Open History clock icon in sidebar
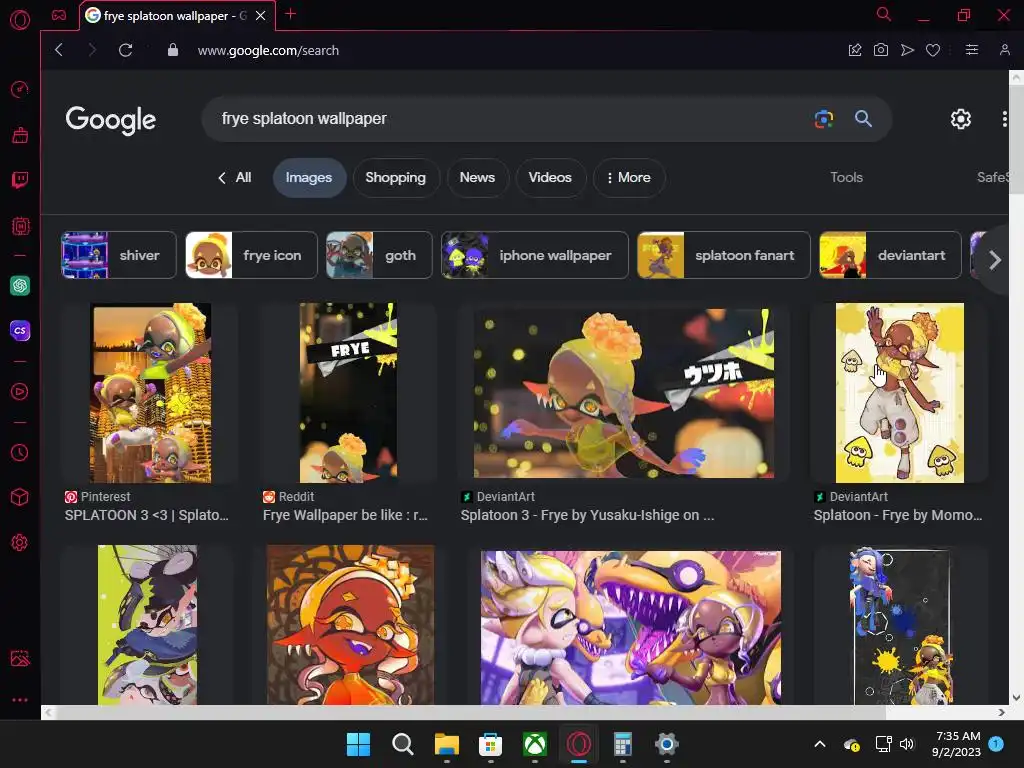This screenshot has height=768, width=1024. [x=20, y=452]
